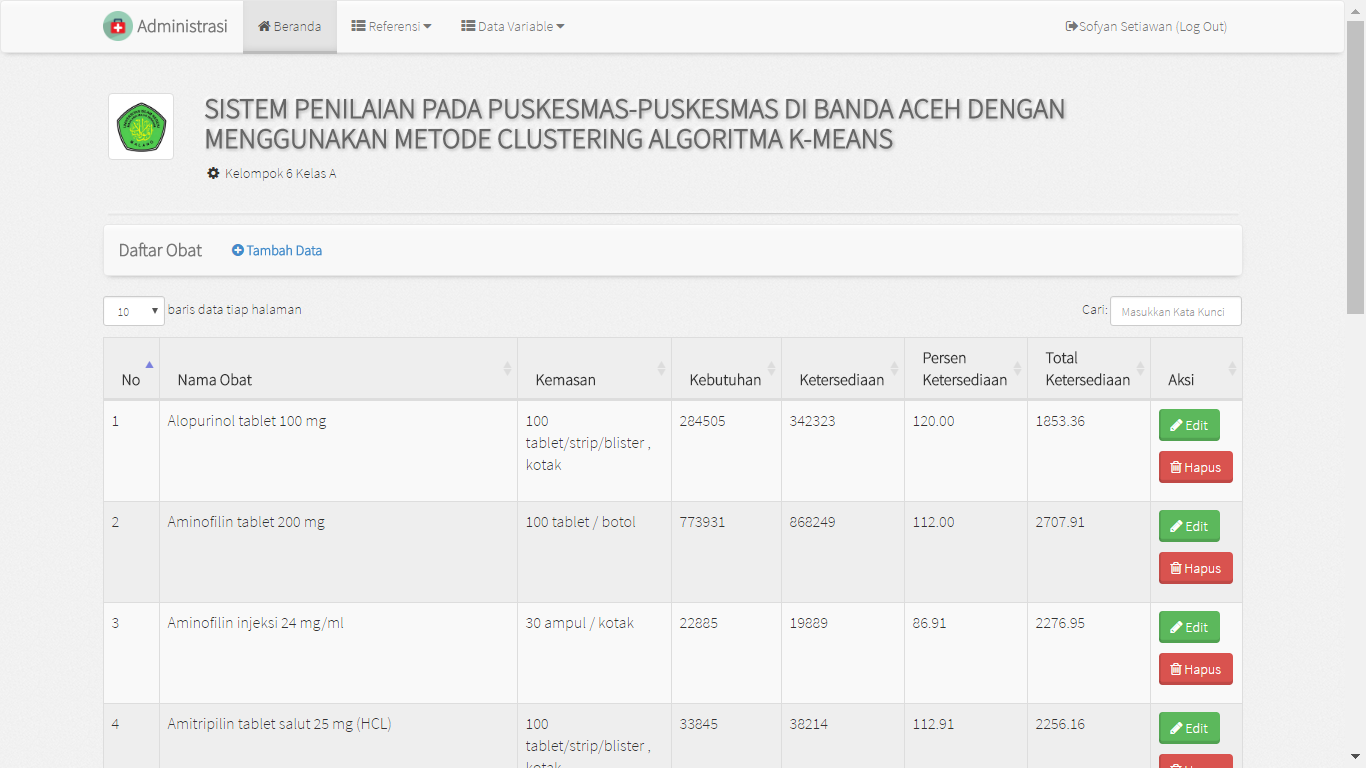Sort by Kemasan column sort icon
Screen dimensions: 1366x768
[661, 369]
